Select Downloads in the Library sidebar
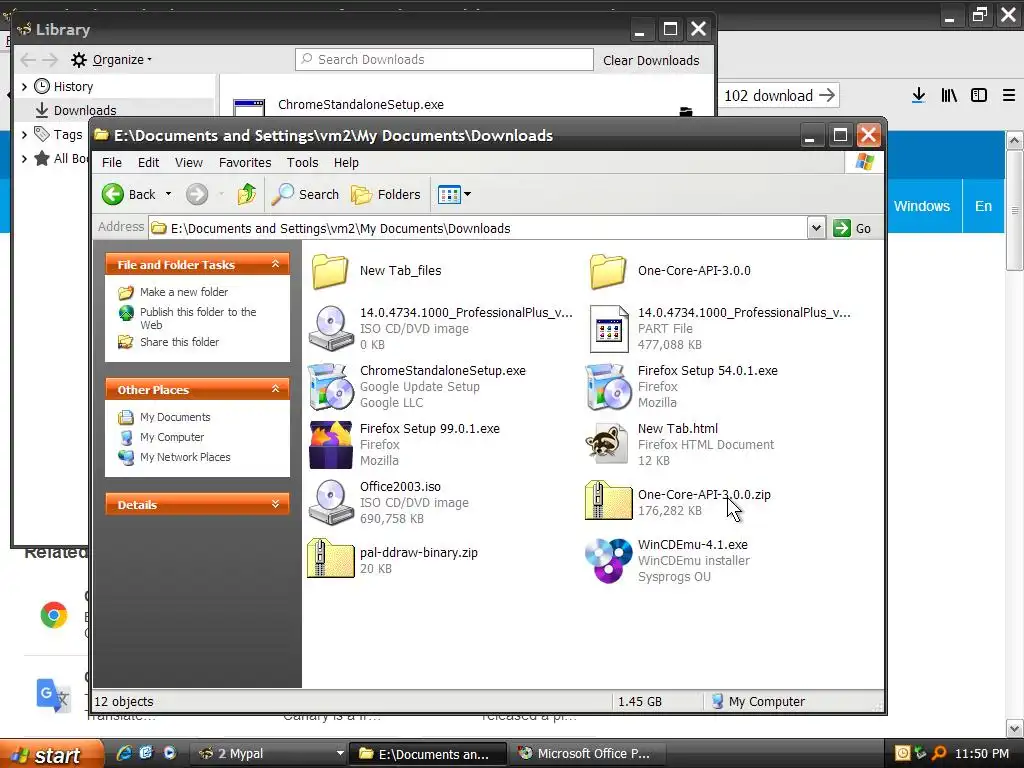 [85, 110]
